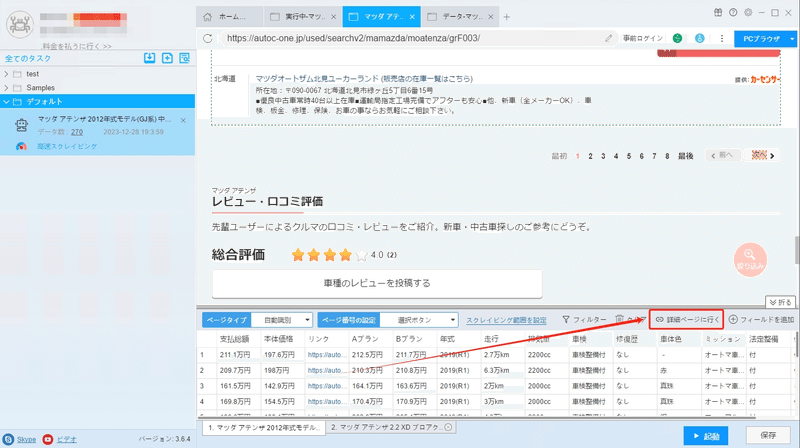Close the データ-マツ tab
Viewport: 800px width, 448px height.
pyautogui.click(x=491, y=17)
